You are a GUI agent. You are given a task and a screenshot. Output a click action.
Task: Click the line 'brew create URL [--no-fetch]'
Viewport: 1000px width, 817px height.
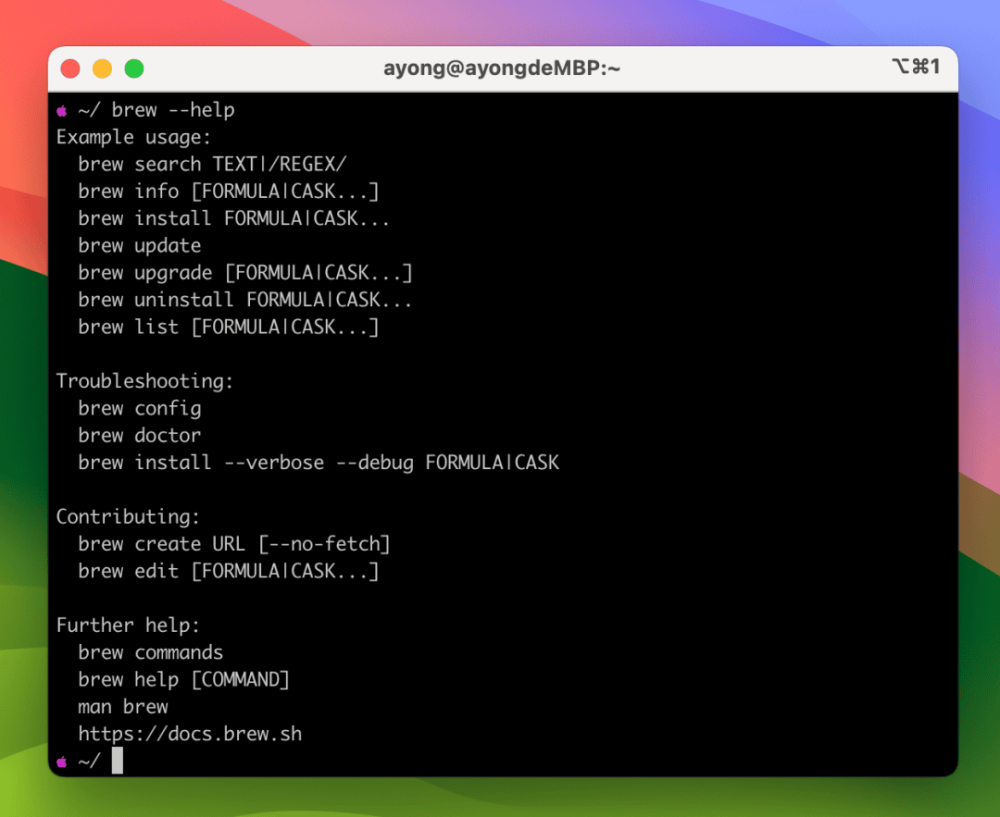click(234, 544)
